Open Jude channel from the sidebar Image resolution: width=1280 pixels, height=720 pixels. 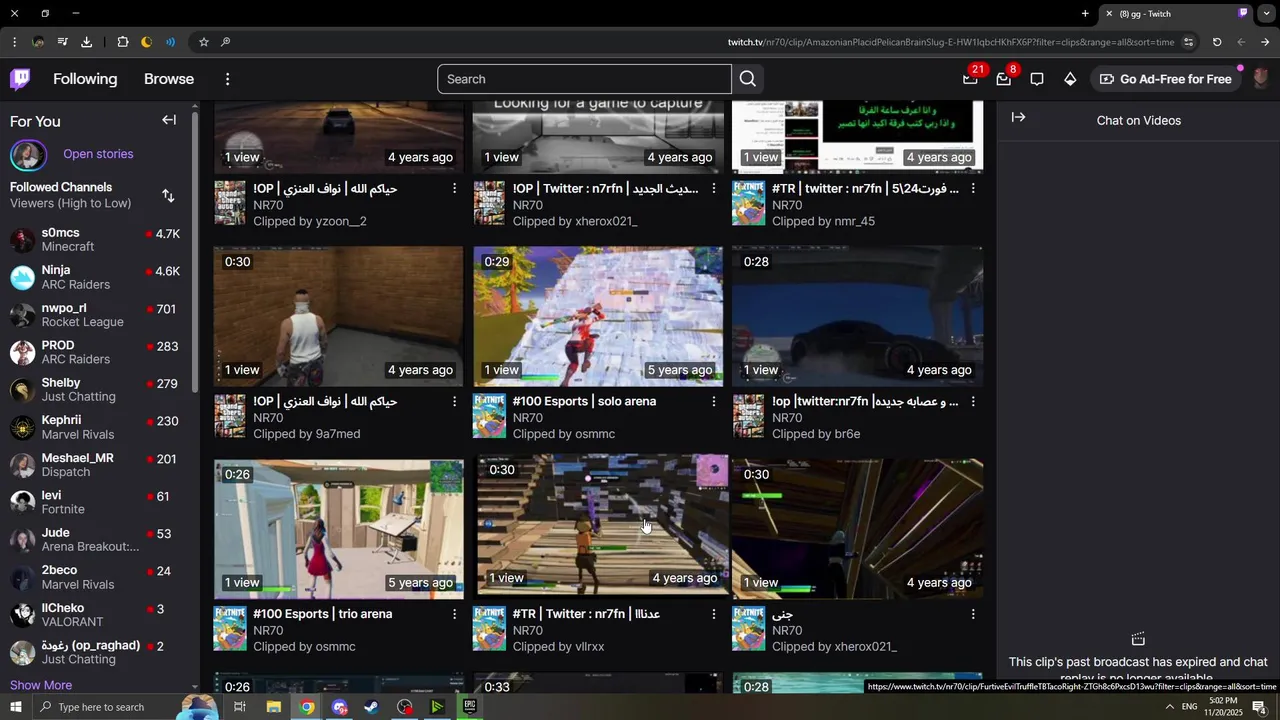point(95,540)
